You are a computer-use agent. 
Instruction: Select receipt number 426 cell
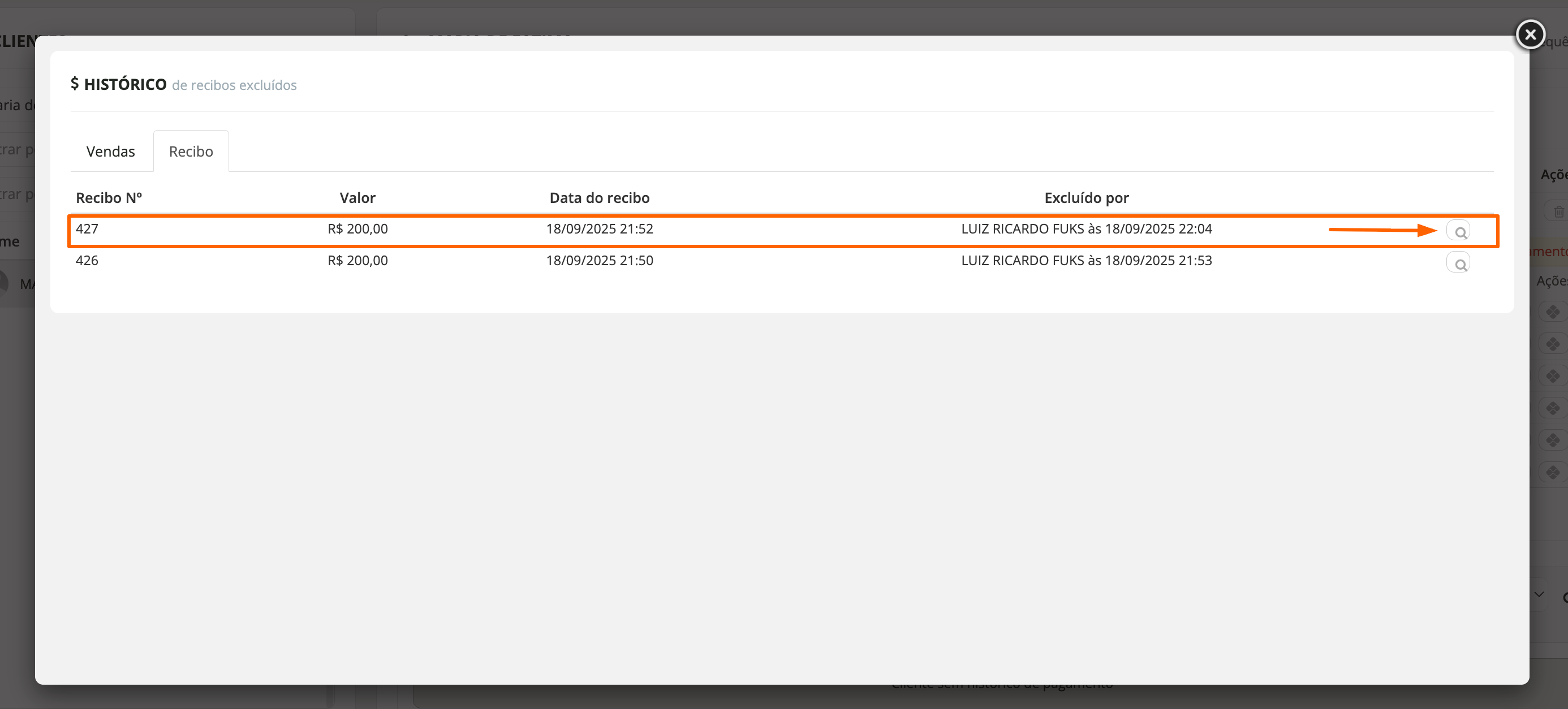87,261
